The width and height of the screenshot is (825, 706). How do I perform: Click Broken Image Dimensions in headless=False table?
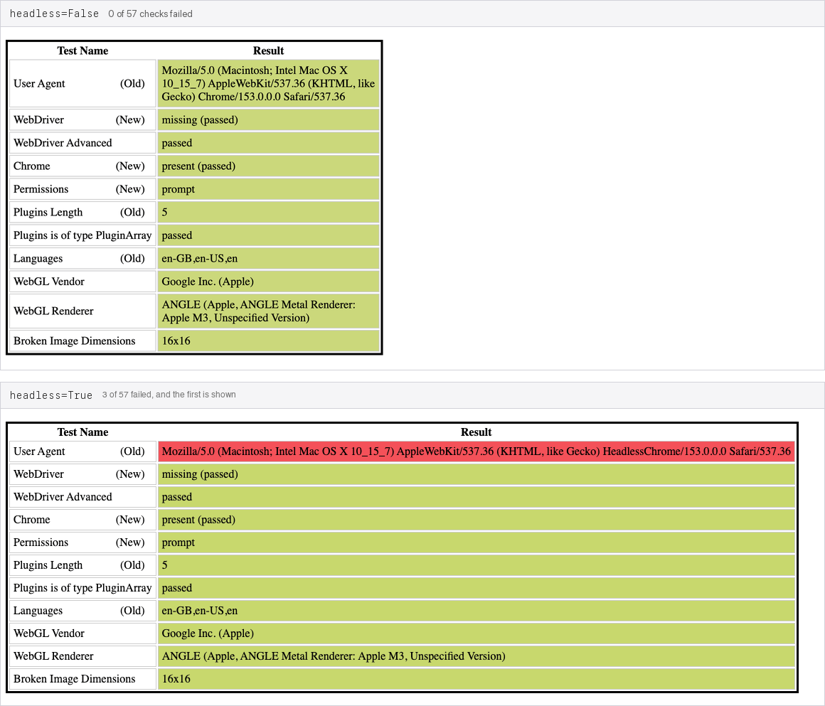coord(83,341)
